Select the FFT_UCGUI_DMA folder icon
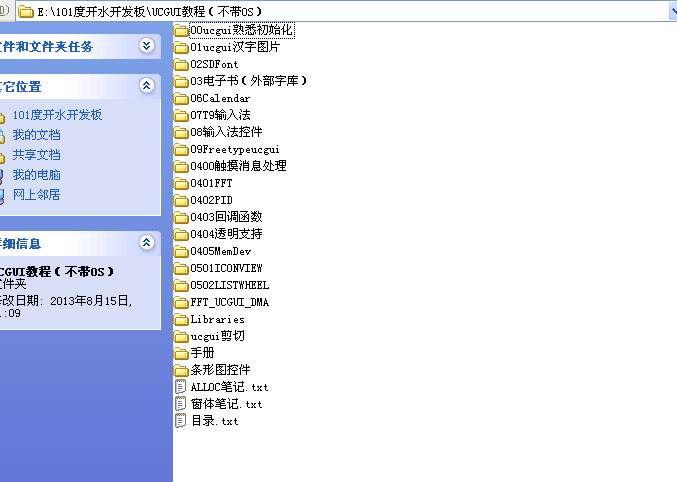The image size is (677, 482). [181, 302]
